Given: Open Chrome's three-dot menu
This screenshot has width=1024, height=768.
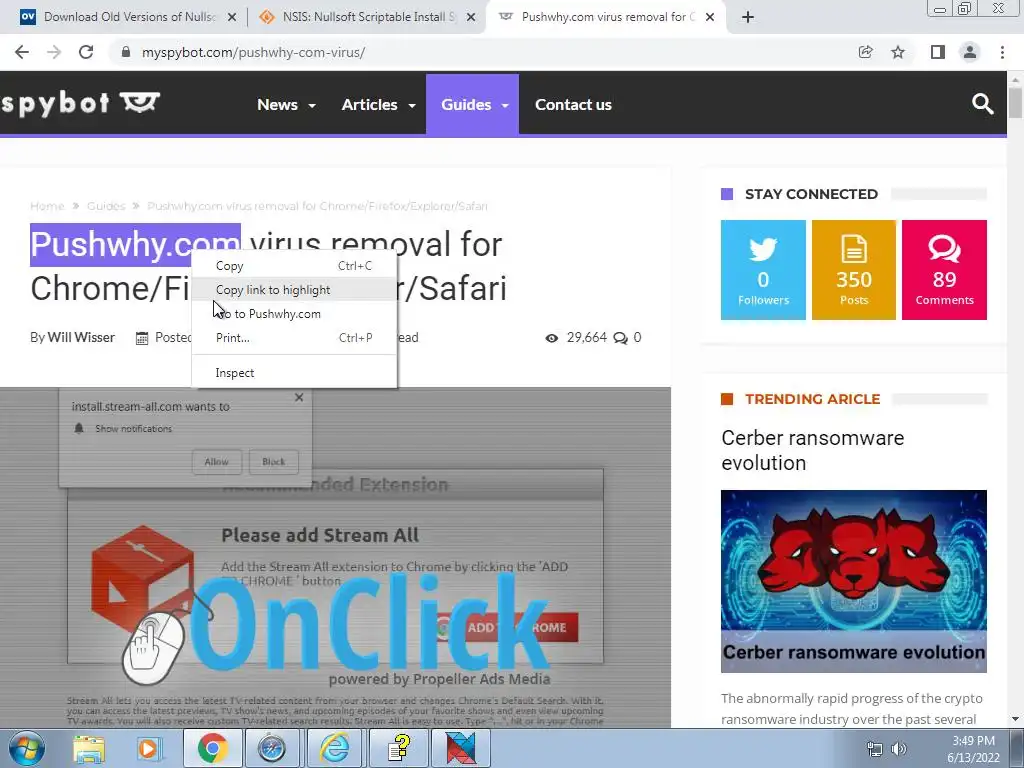Looking at the screenshot, I should (x=1002, y=52).
